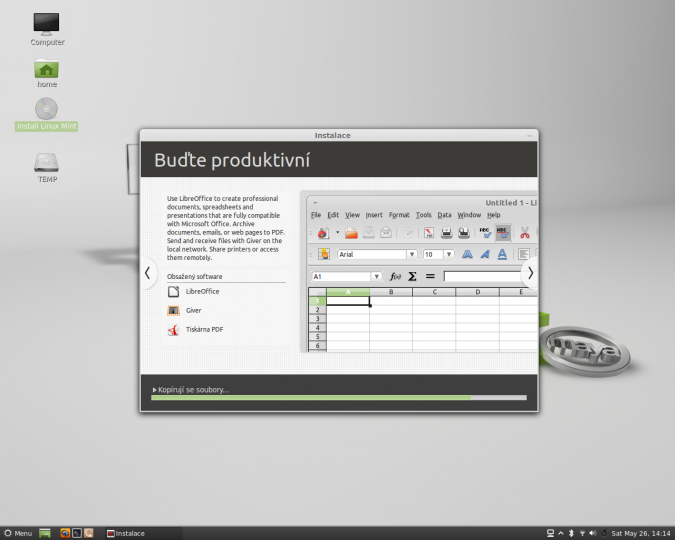This screenshot has height=540, width=675.
Task: Click the LibreOffice text in software list
Action: [202, 292]
